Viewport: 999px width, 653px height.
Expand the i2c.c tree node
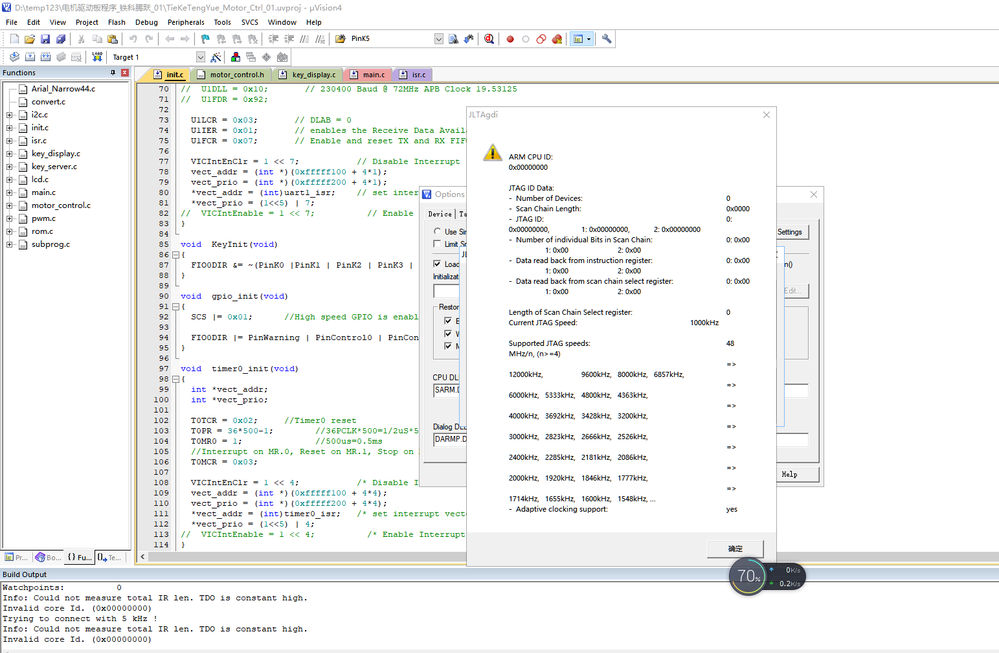[x=9, y=115]
